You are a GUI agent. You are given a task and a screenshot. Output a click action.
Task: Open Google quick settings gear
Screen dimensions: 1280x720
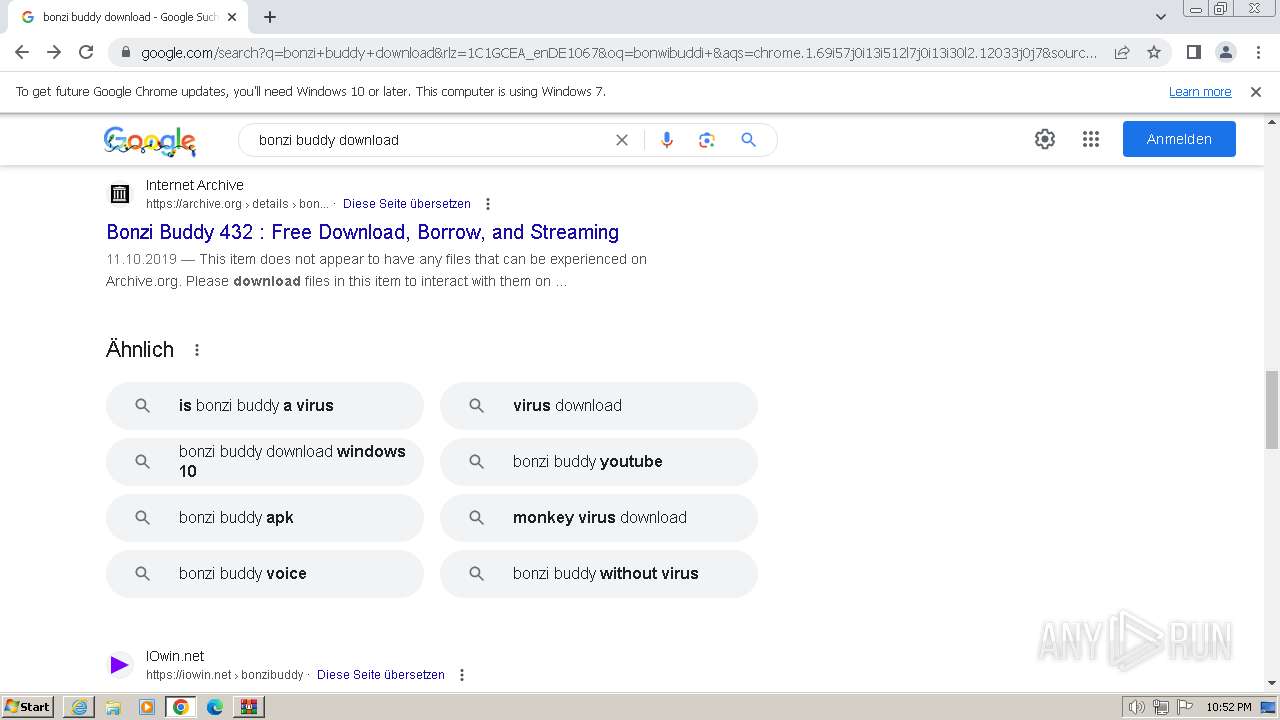pos(1045,139)
